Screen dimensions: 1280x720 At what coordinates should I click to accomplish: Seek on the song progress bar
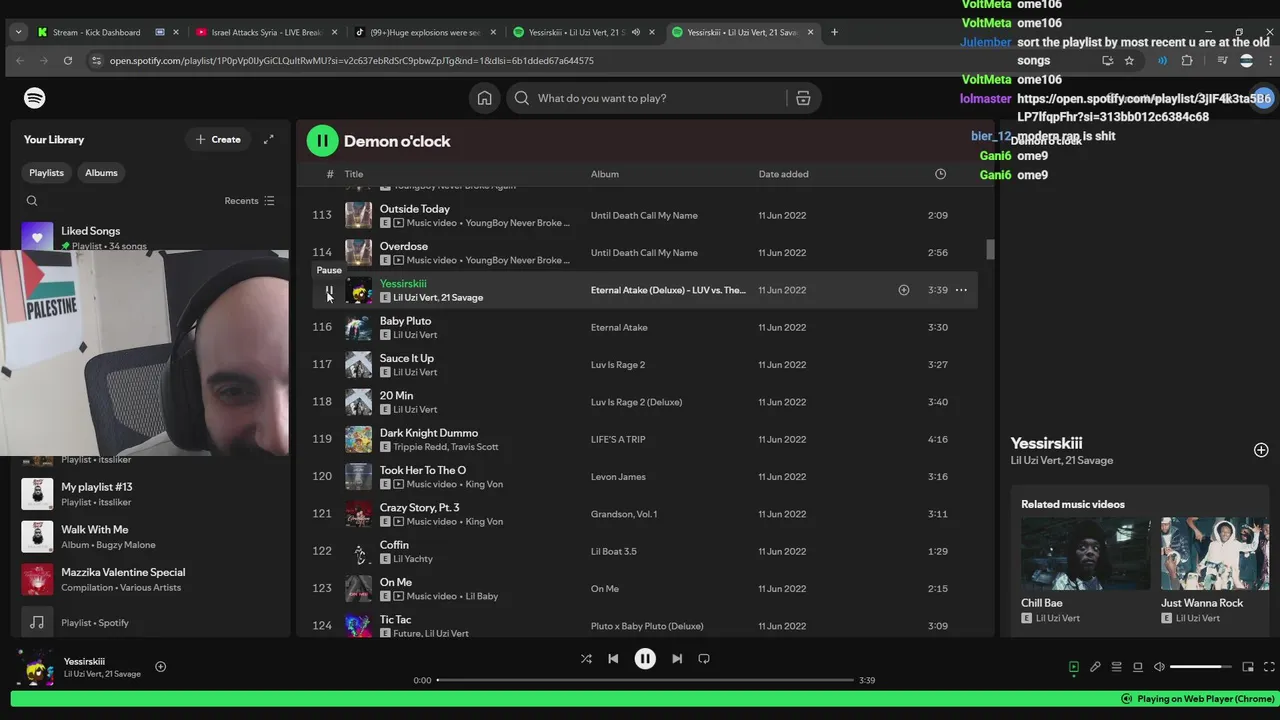pos(645,680)
